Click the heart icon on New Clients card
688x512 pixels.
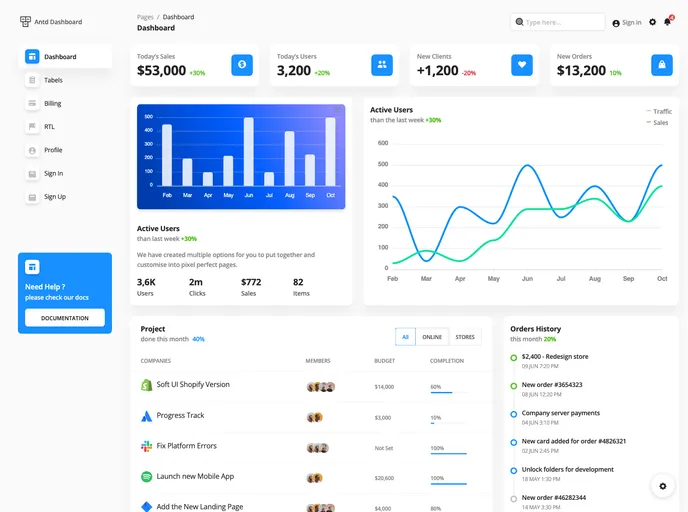pos(521,65)
